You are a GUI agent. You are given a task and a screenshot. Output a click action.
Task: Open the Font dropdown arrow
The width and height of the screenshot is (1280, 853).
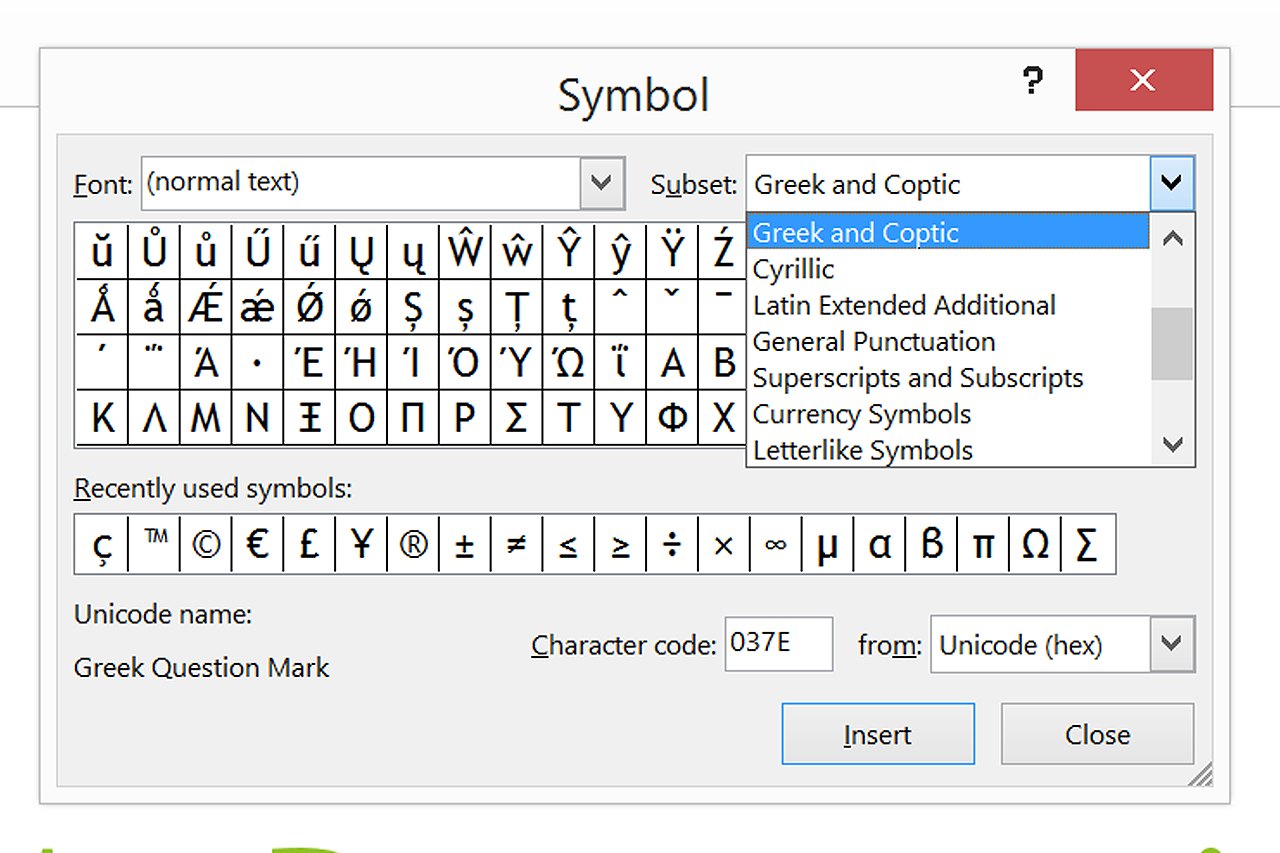click(601, 183)
